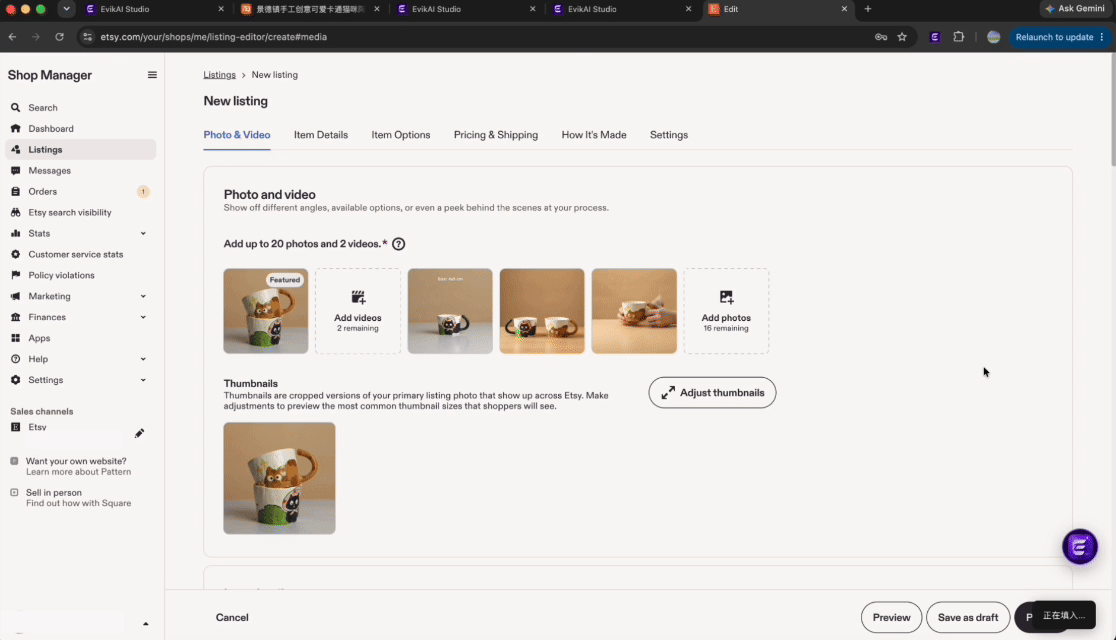Click the large thumbnail preview image
The image size is (1116, 640).
(x=279, y=478)
